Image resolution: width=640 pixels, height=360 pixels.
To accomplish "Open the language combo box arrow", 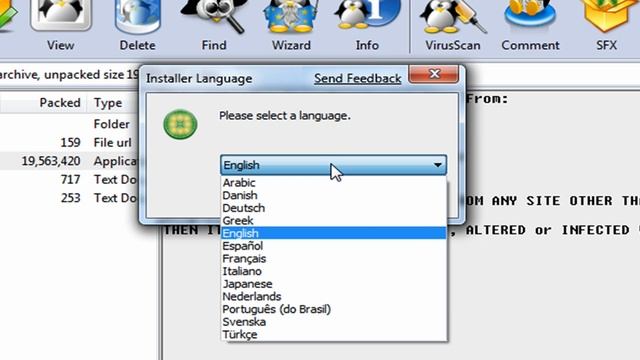I will point(438,165).
